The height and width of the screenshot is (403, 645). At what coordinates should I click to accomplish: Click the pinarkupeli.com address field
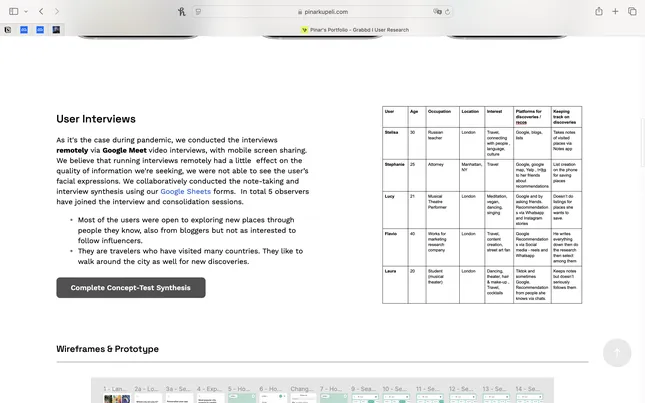322,11
